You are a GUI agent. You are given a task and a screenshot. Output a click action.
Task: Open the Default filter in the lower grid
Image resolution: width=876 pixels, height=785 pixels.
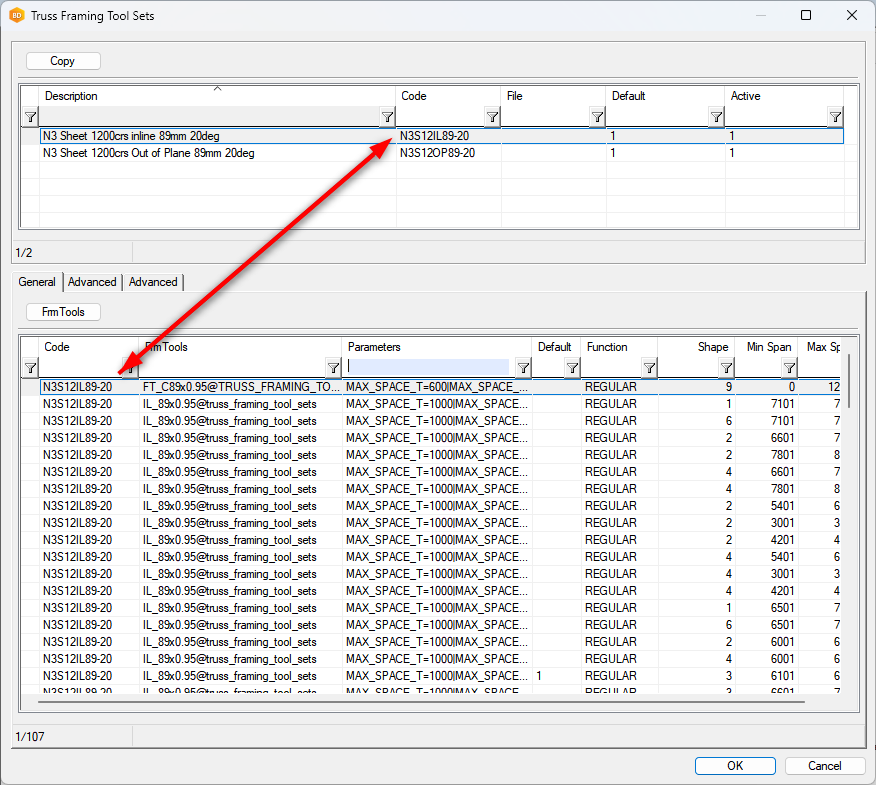(x=572, y=368)
